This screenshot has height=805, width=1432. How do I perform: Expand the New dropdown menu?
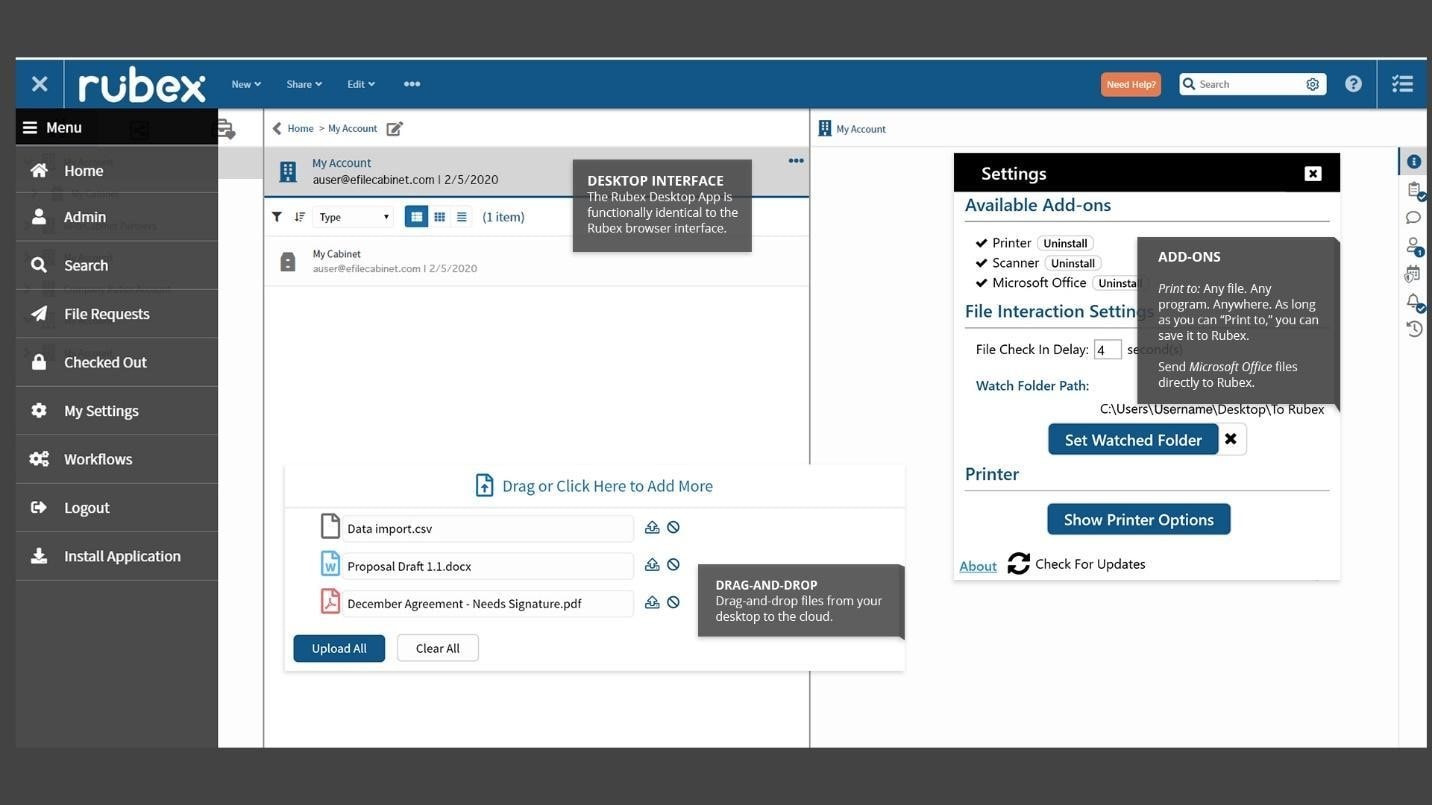[x=246, y=84]
